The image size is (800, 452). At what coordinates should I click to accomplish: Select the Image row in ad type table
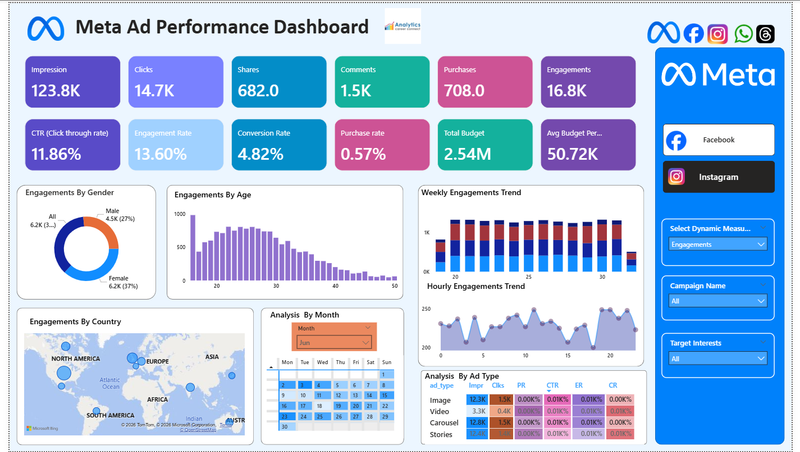tap(531, 400)
